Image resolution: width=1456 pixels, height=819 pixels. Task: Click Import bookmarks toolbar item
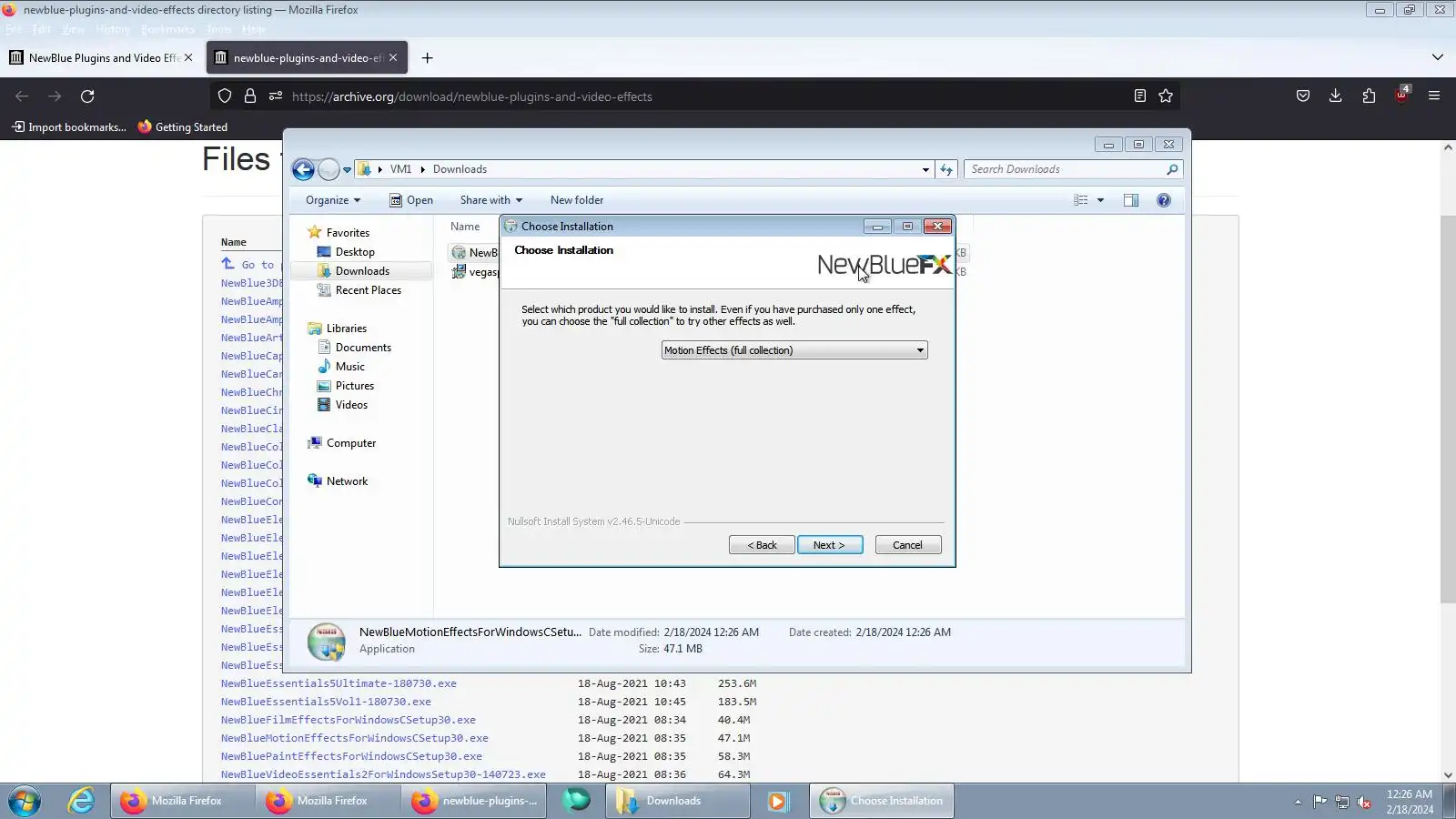(69, 127)
